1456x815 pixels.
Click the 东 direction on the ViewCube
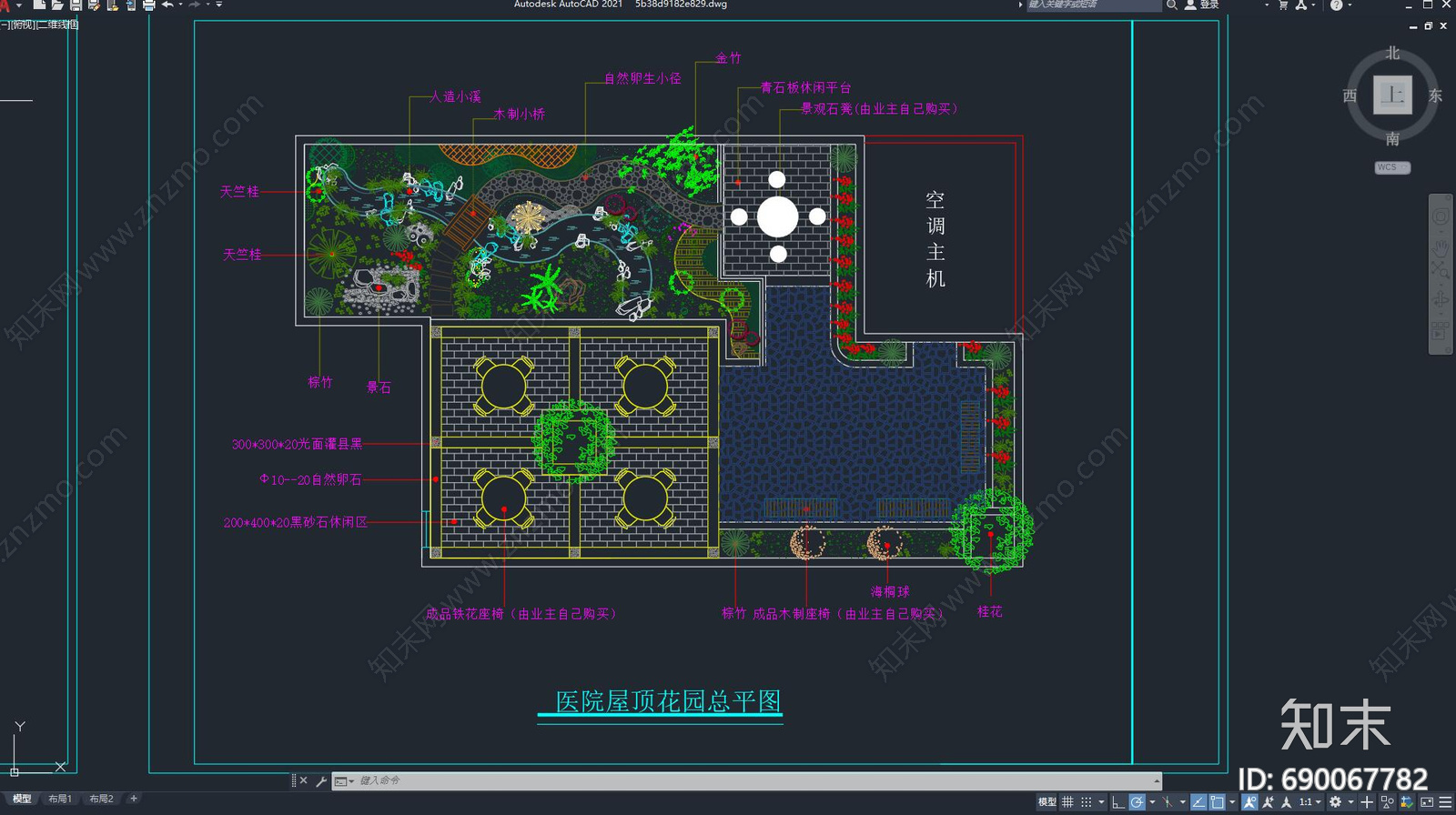pos(1435,96)
